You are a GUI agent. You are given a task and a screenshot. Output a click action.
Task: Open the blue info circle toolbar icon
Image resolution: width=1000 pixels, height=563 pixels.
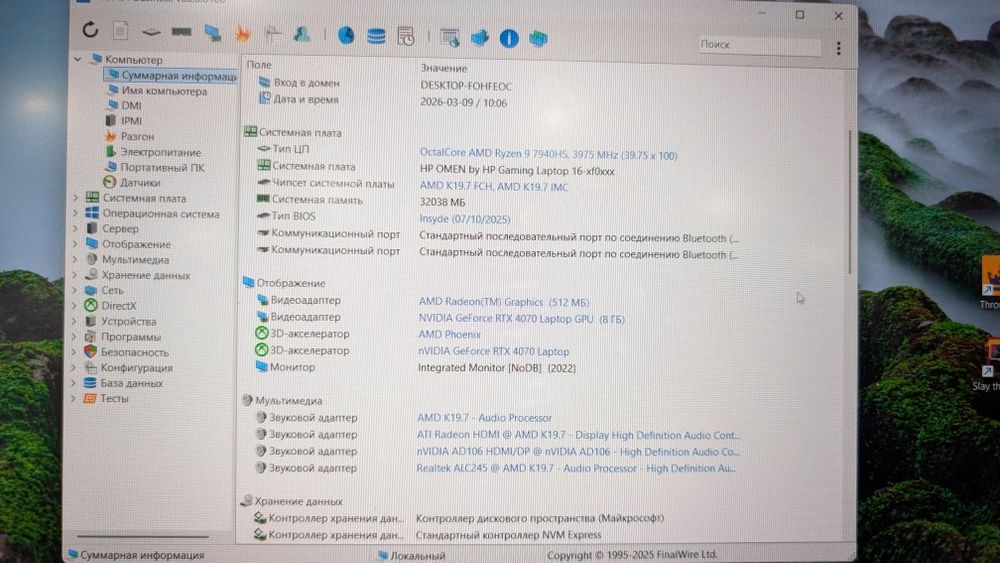point(509,39)
